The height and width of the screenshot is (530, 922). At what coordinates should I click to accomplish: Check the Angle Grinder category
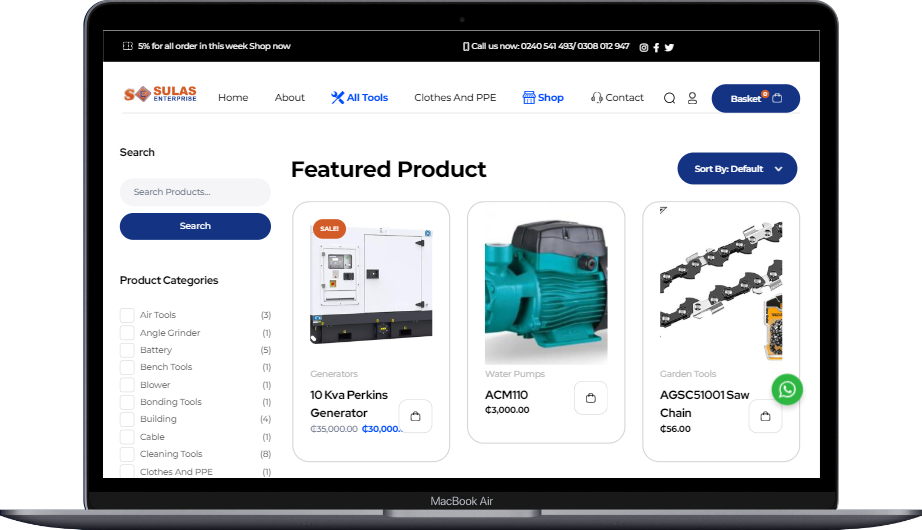point(127,333)
